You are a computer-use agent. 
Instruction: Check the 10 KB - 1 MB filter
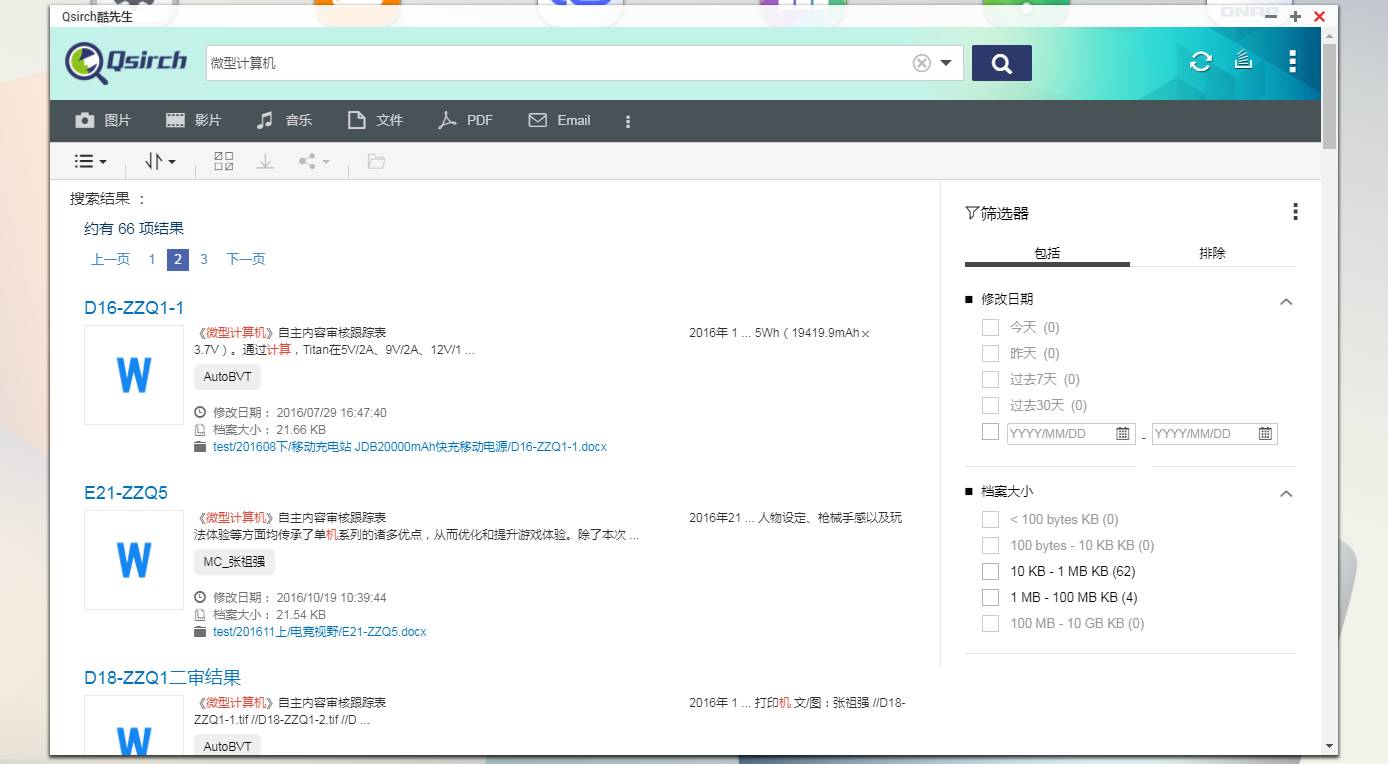(990, 571)
